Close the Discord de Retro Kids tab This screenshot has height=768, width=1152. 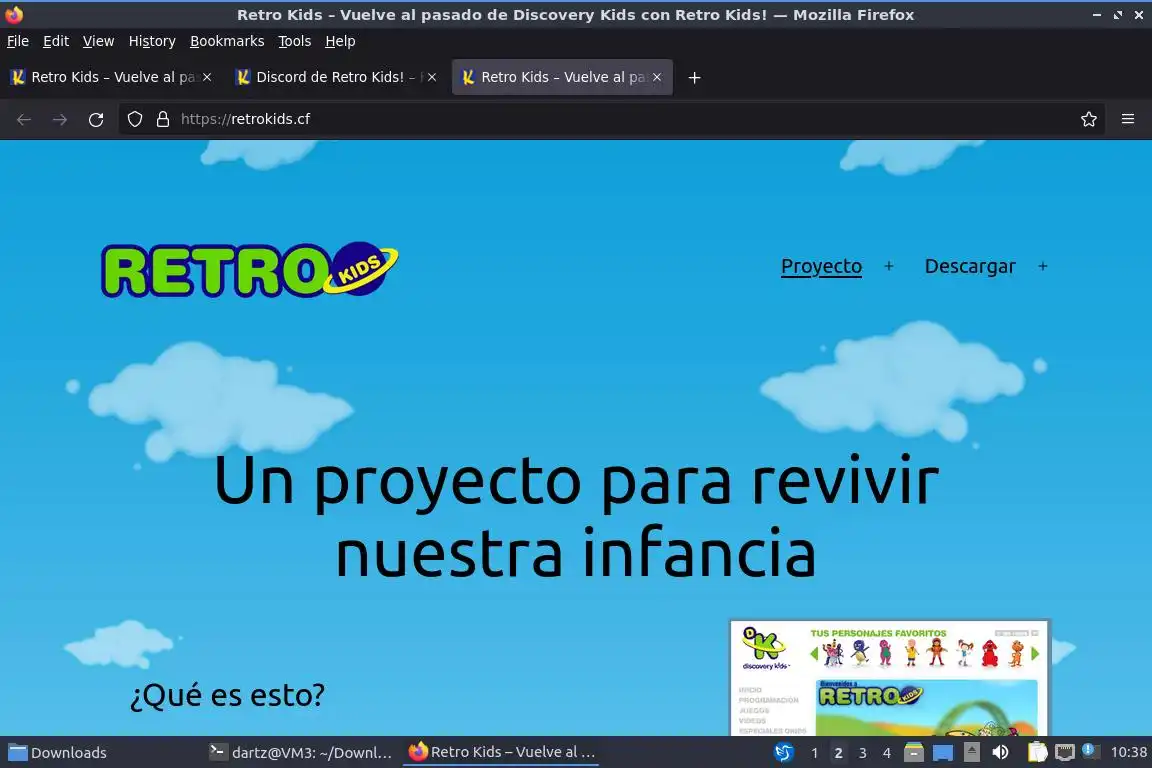click(432, 77)
